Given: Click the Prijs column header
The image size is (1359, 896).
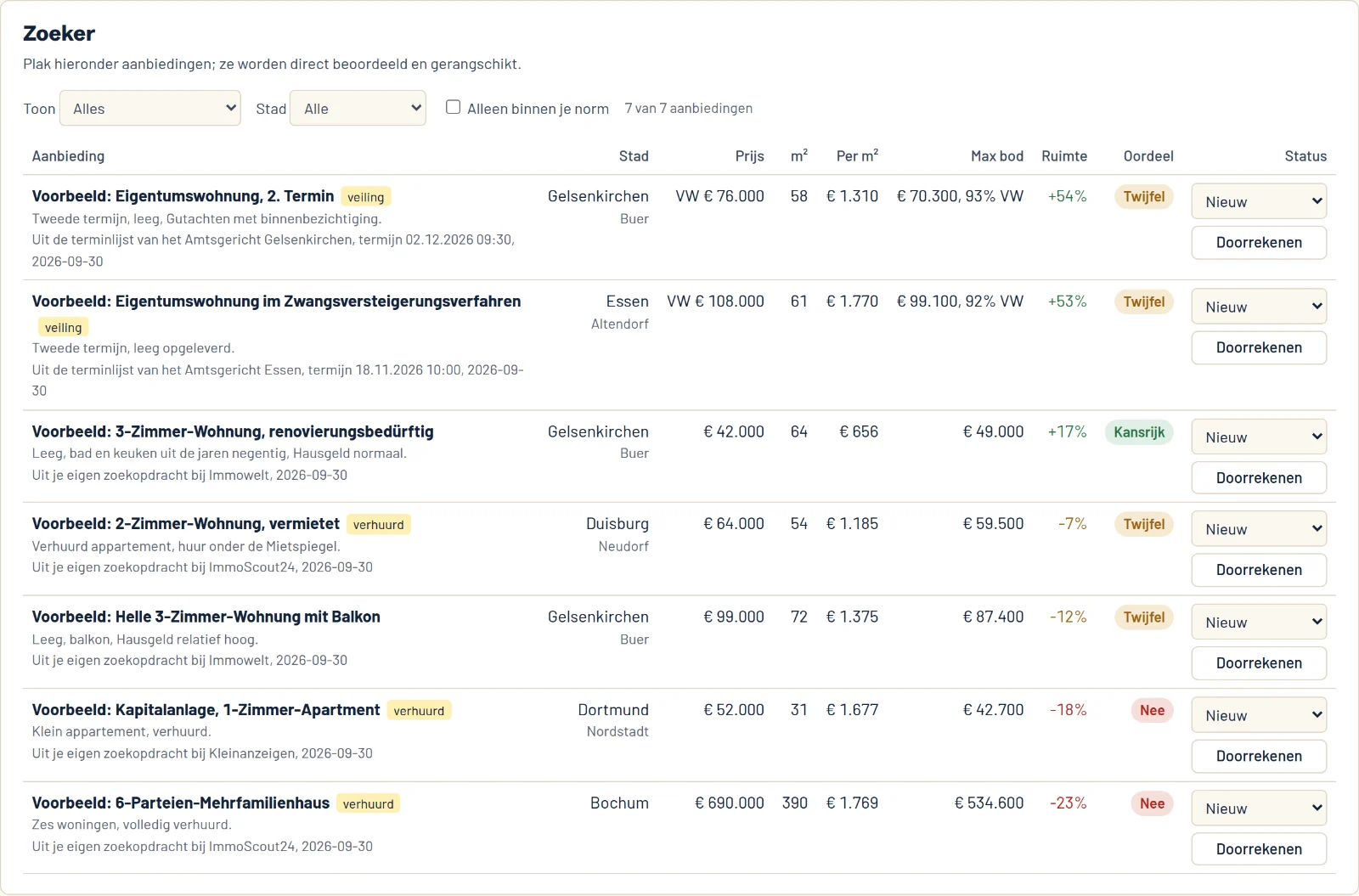Looking at the screenshot, I should point(749,156).
